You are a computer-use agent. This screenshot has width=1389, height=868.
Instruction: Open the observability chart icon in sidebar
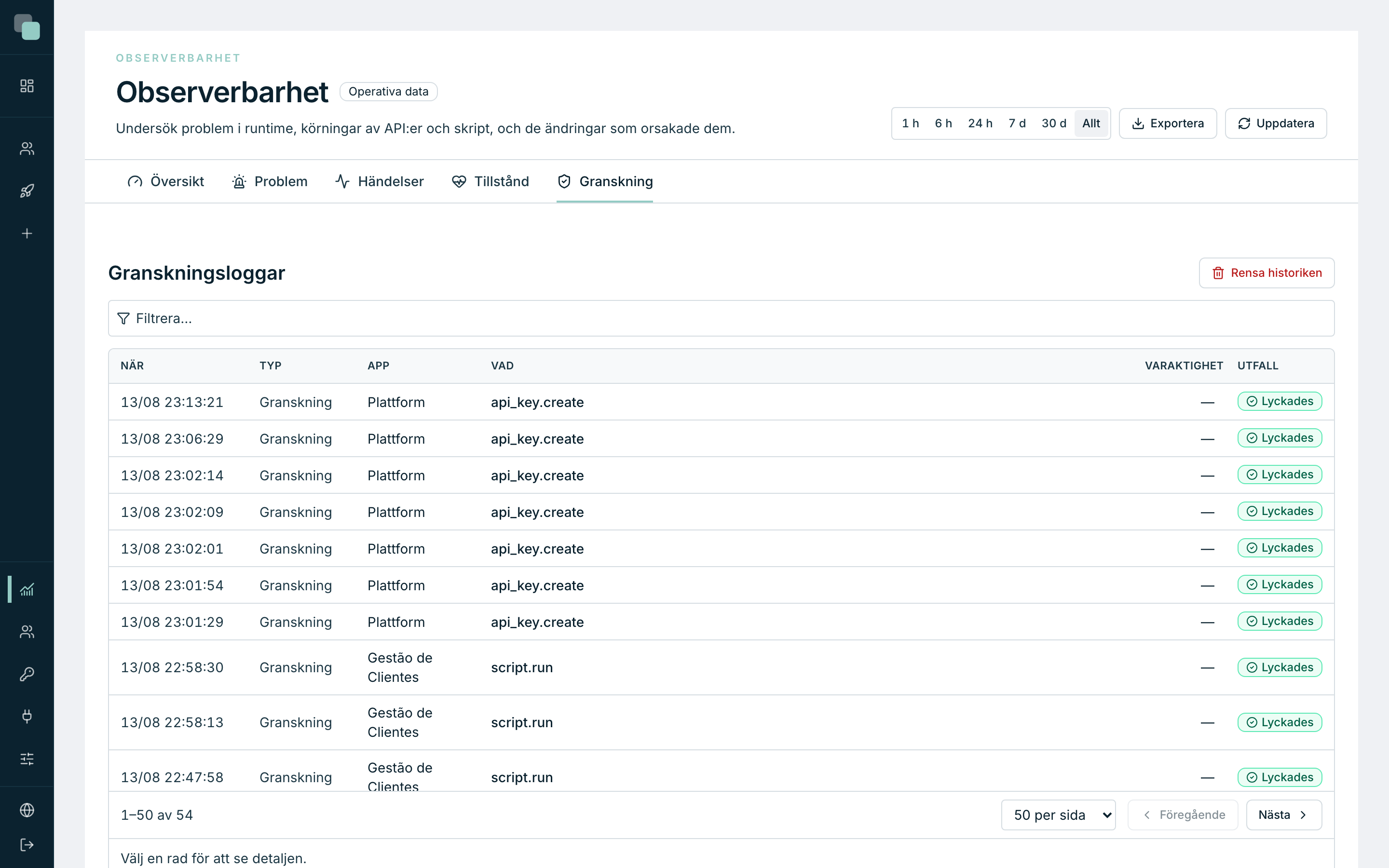coord(27,589)
